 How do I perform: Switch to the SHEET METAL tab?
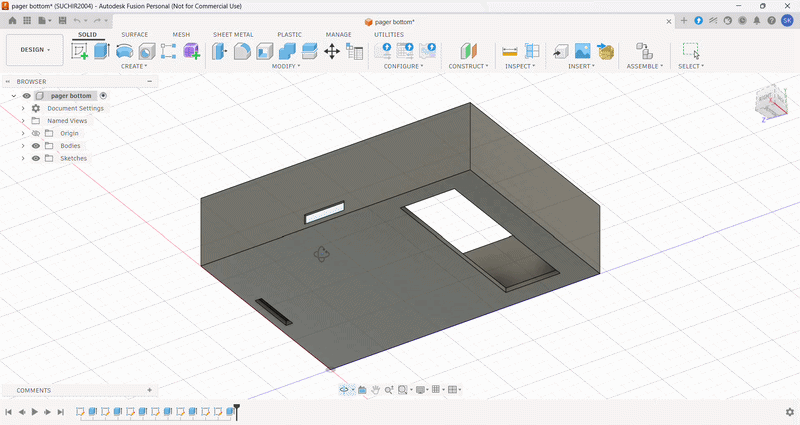[233, 35]
